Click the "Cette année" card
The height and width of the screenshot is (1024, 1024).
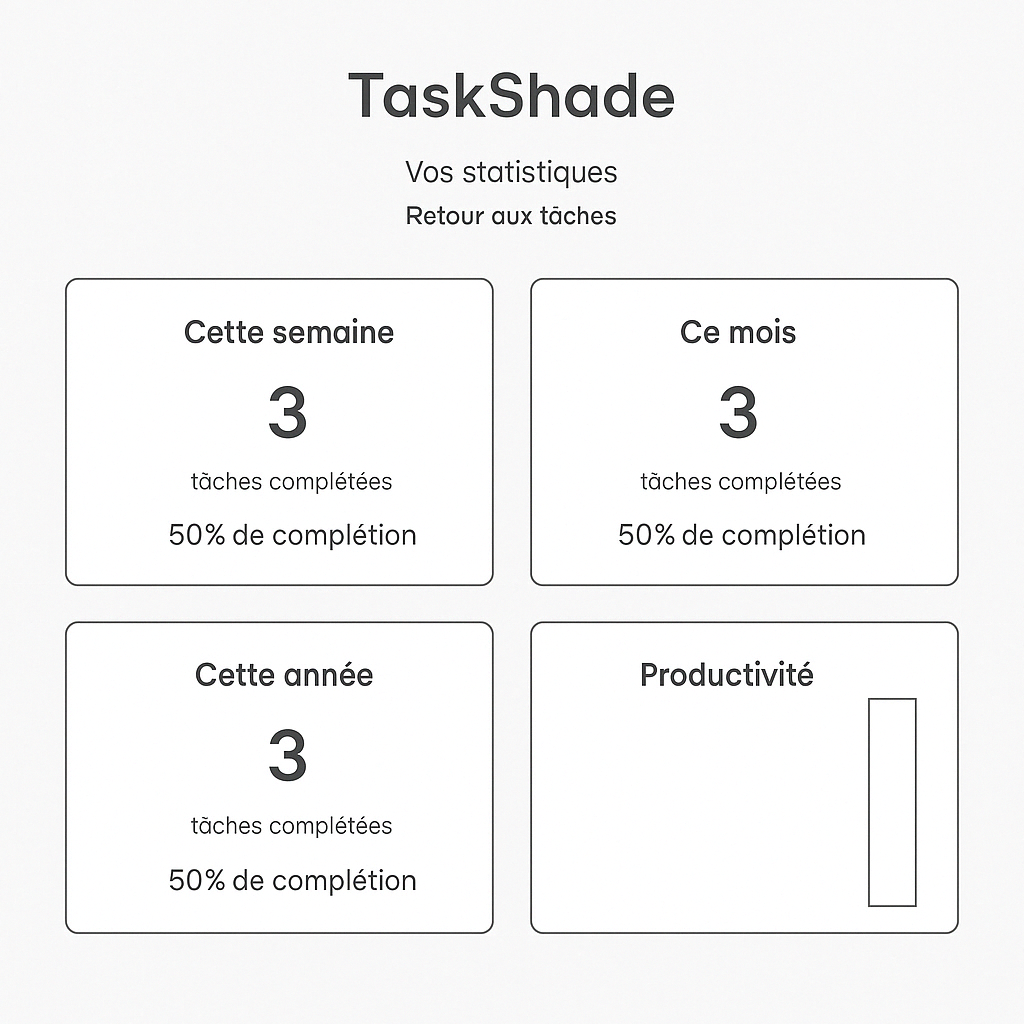coord(279,778)
